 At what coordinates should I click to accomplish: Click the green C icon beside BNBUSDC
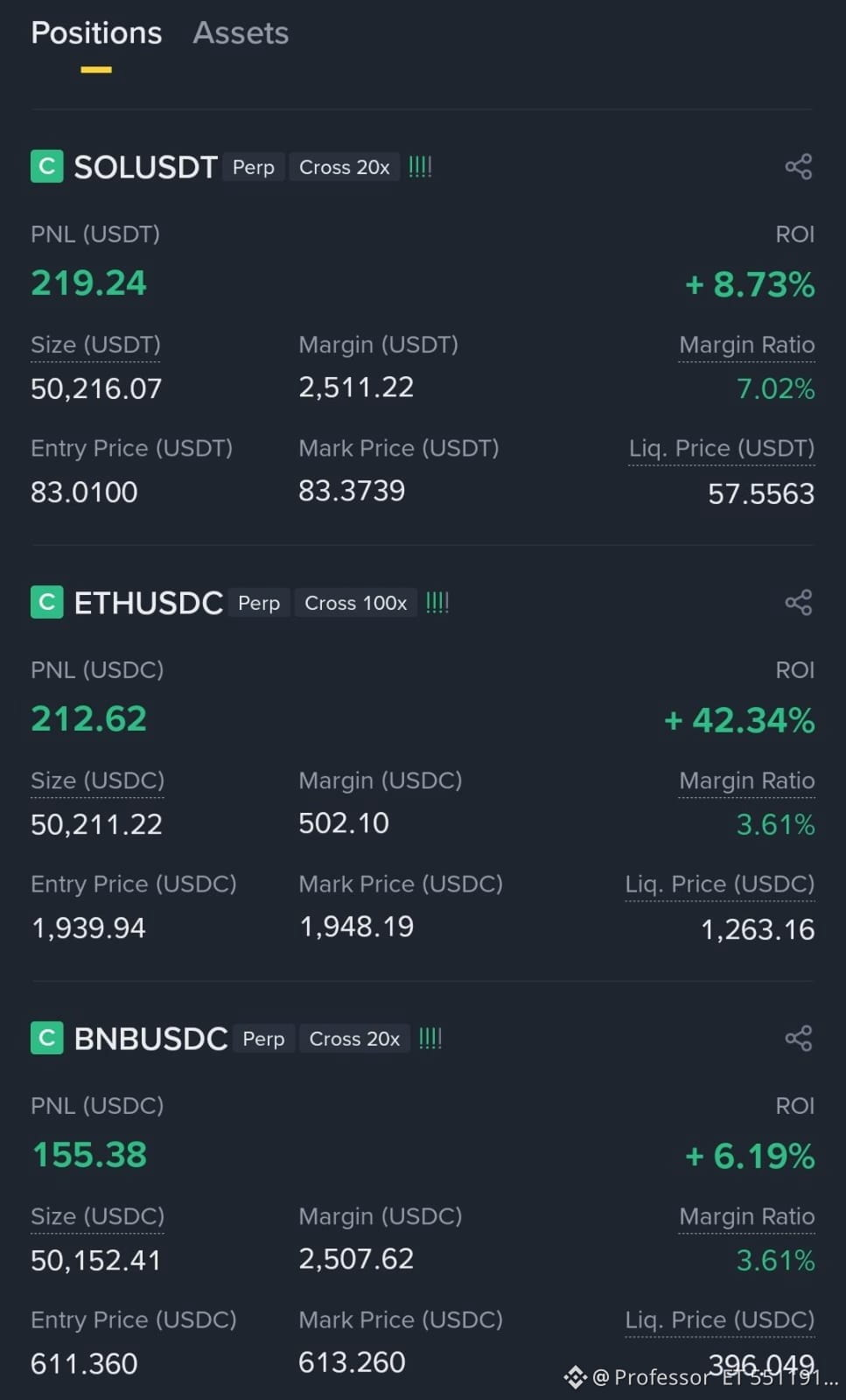[47, 1038]
